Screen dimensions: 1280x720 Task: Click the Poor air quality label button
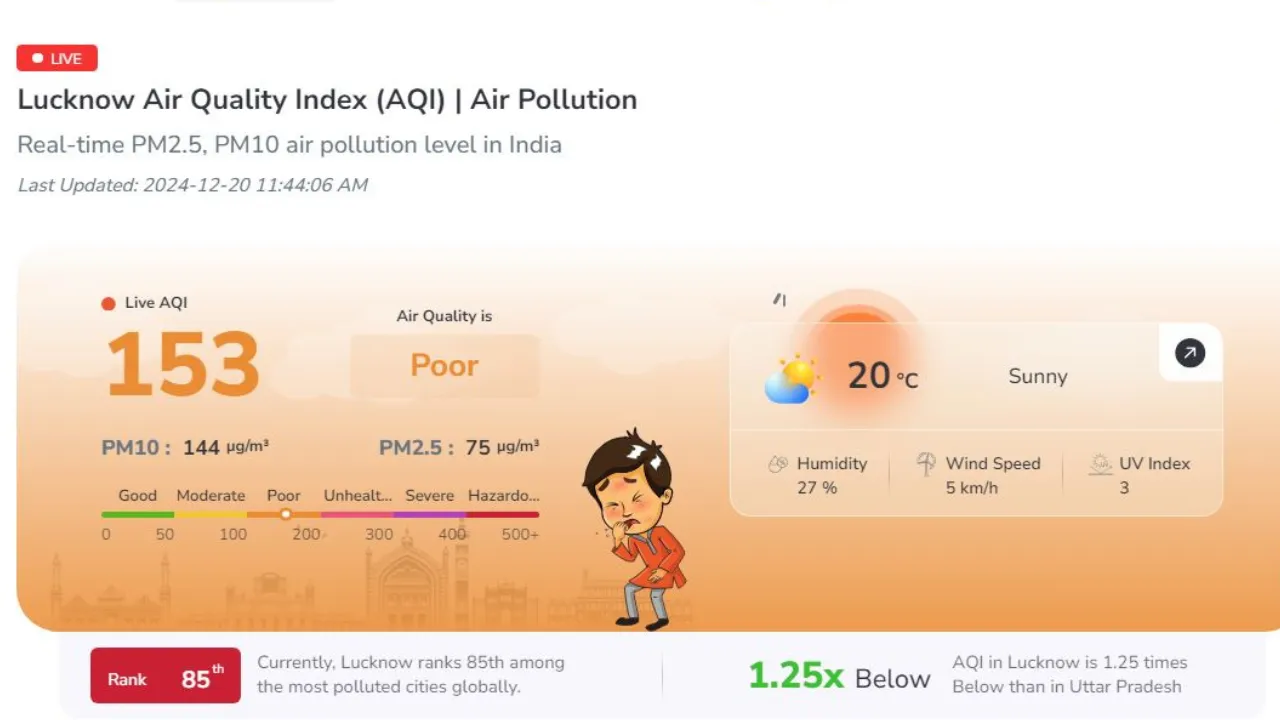coord(445,366)
